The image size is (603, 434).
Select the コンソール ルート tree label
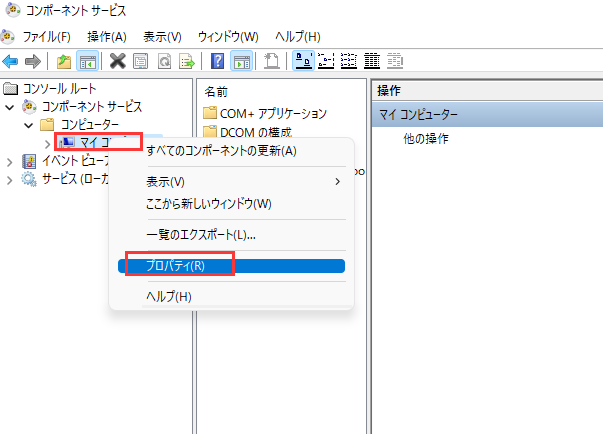[60, 89]
